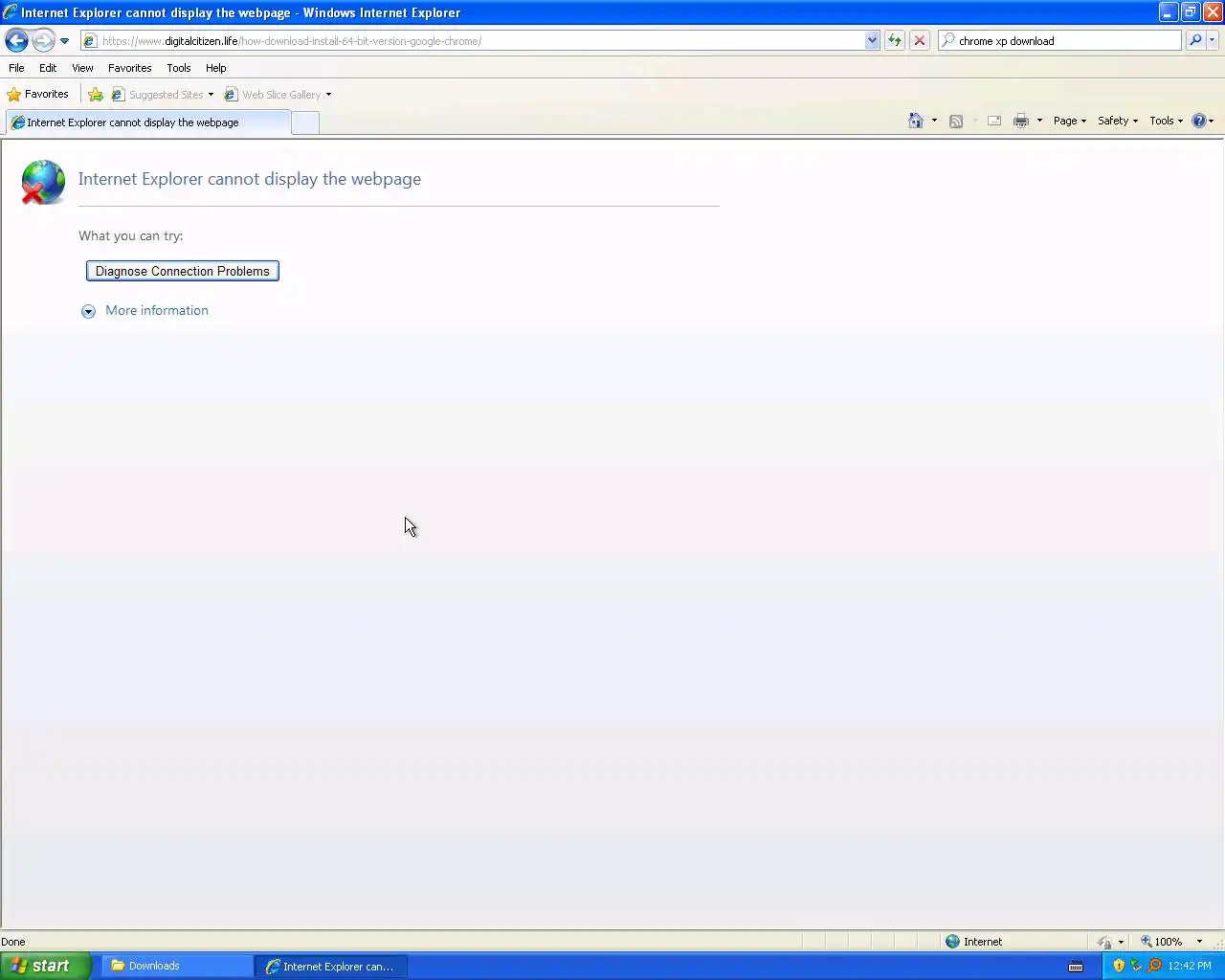Open the Tools command bar menu

pyautogui.click(x=1166, y=121)
